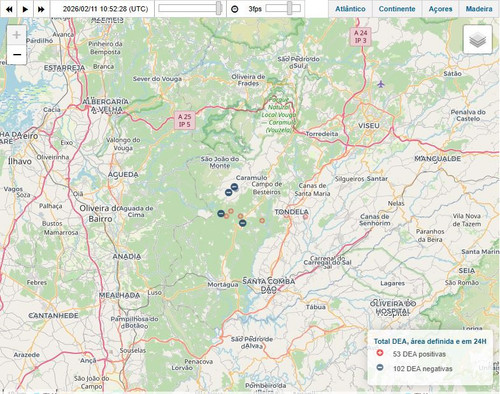Click the ANADIA town label
This screenshot has height=394, width=500.
coord(127,256)
